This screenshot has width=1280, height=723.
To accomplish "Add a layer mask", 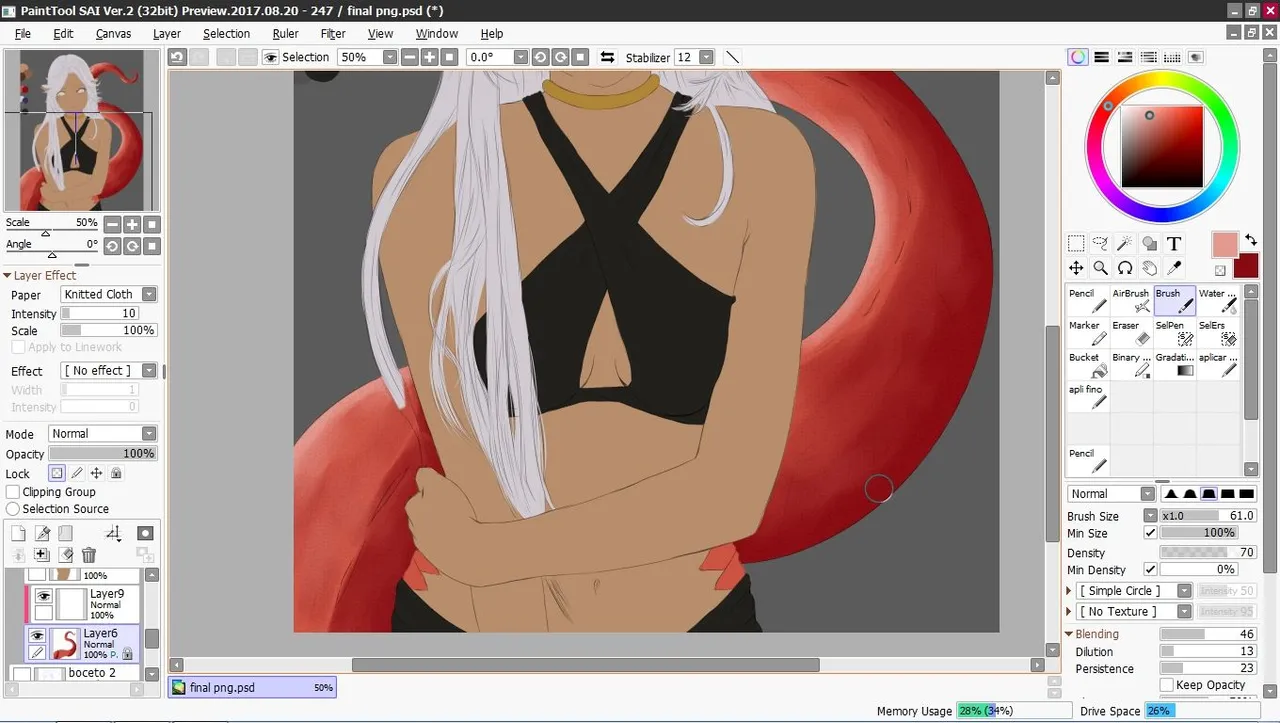I will click(x=145, y=534).
